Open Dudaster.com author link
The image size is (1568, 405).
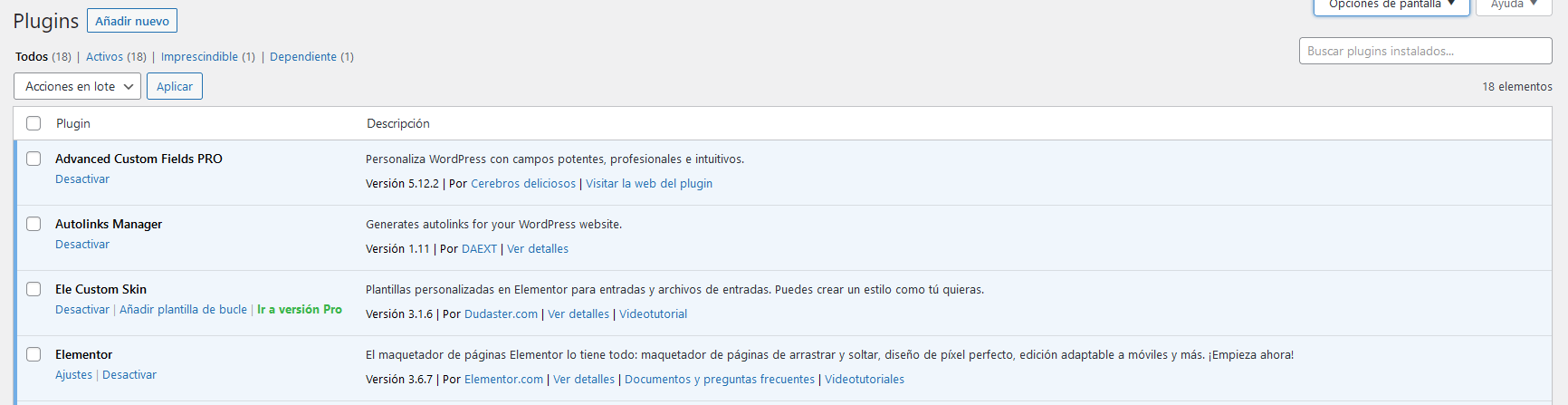[501, 313]
